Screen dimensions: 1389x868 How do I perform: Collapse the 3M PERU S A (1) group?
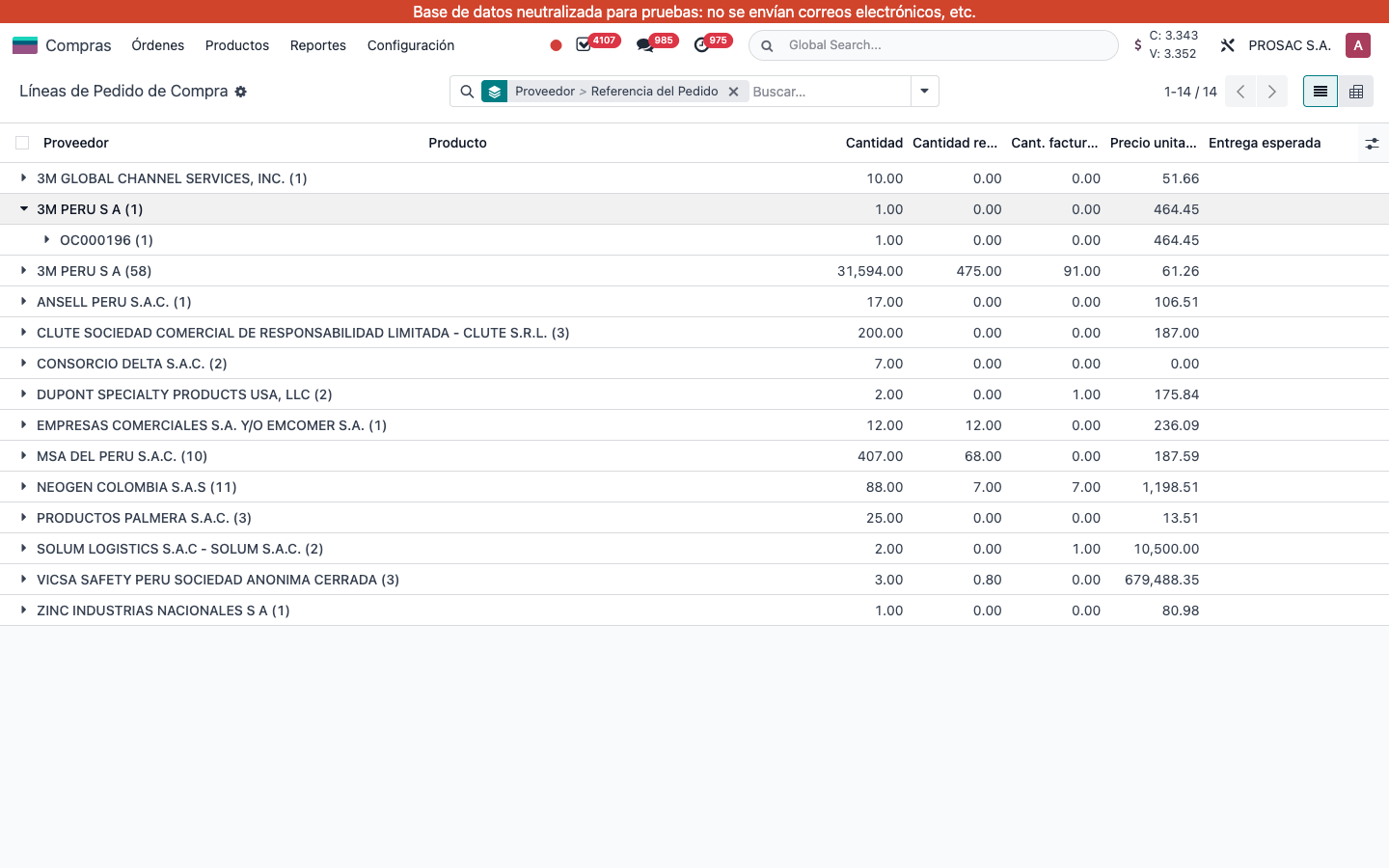click(24, 209)
